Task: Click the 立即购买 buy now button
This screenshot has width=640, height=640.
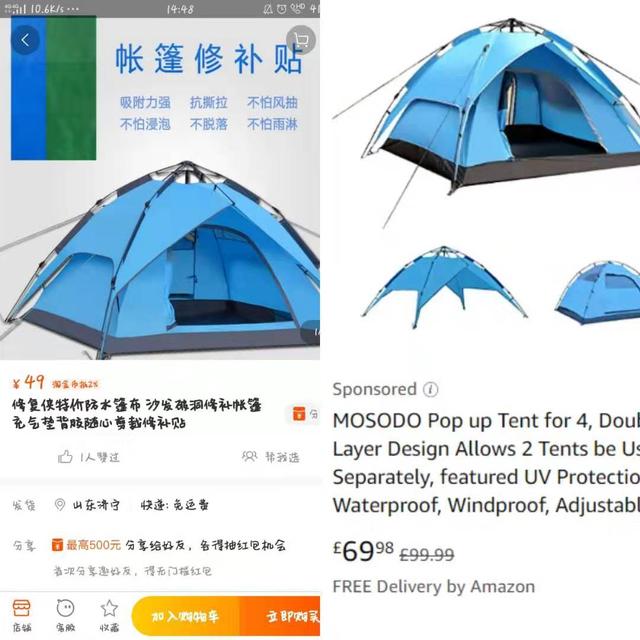Action: 280,616
